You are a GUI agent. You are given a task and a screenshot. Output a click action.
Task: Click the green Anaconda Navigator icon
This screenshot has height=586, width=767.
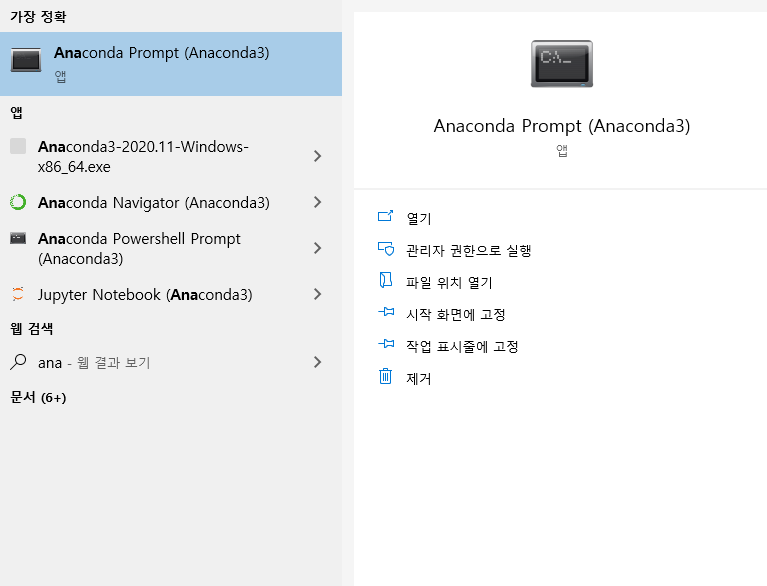click(x=18, y=202)
